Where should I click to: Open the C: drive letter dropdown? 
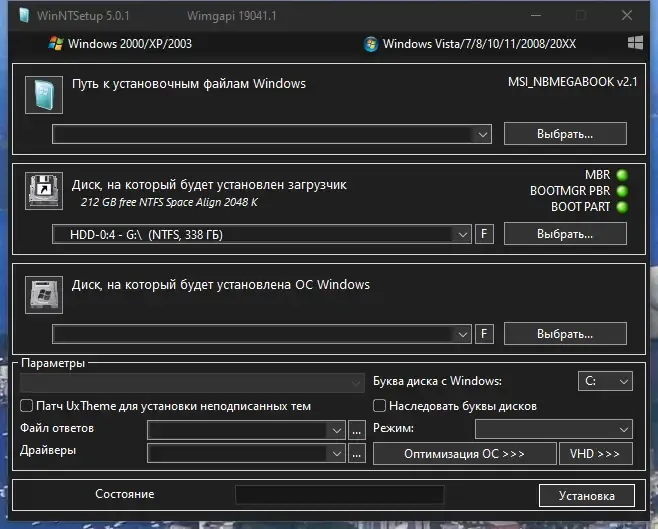(605, 381)
